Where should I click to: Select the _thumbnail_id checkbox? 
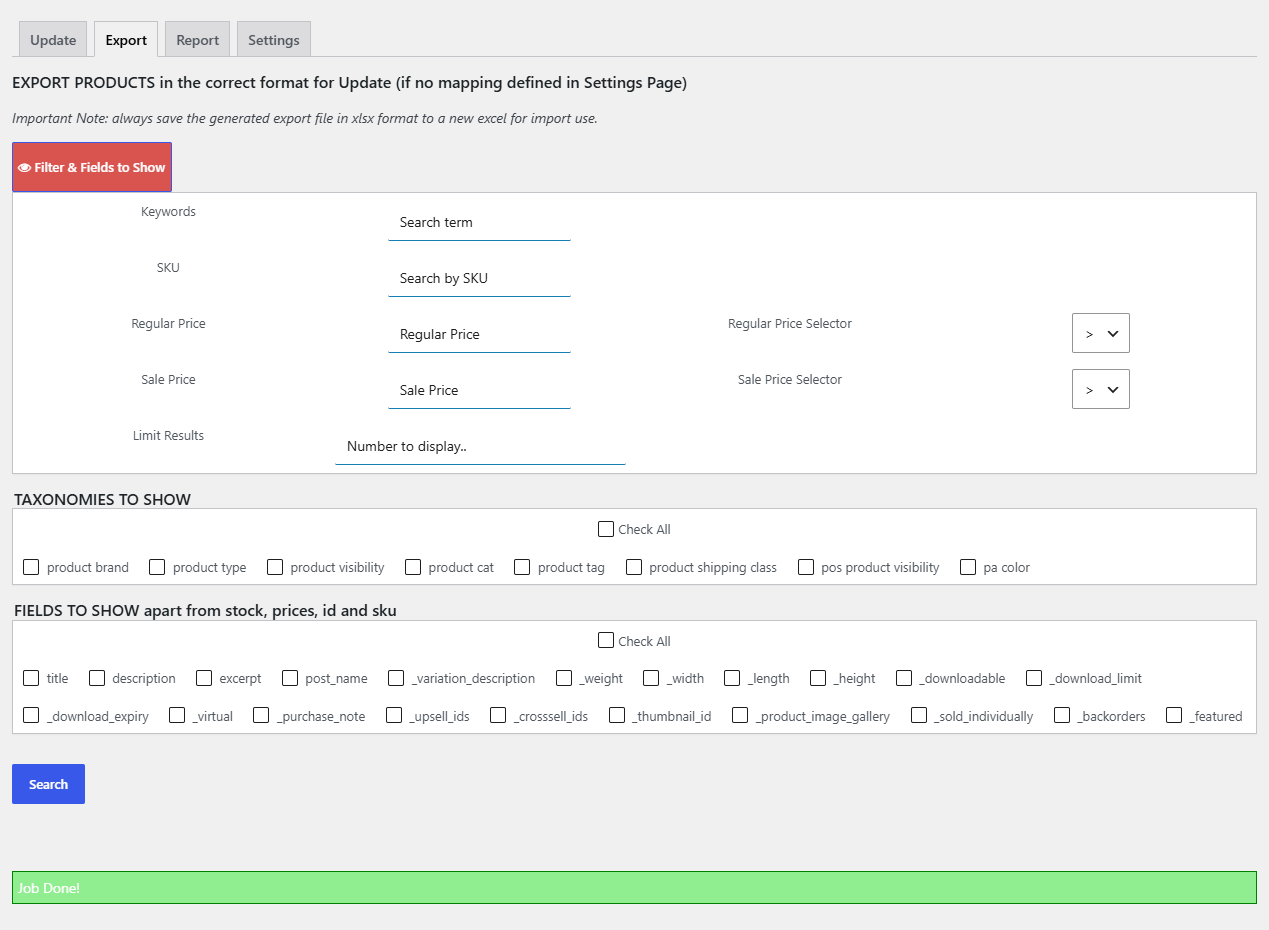pos(617,715)
